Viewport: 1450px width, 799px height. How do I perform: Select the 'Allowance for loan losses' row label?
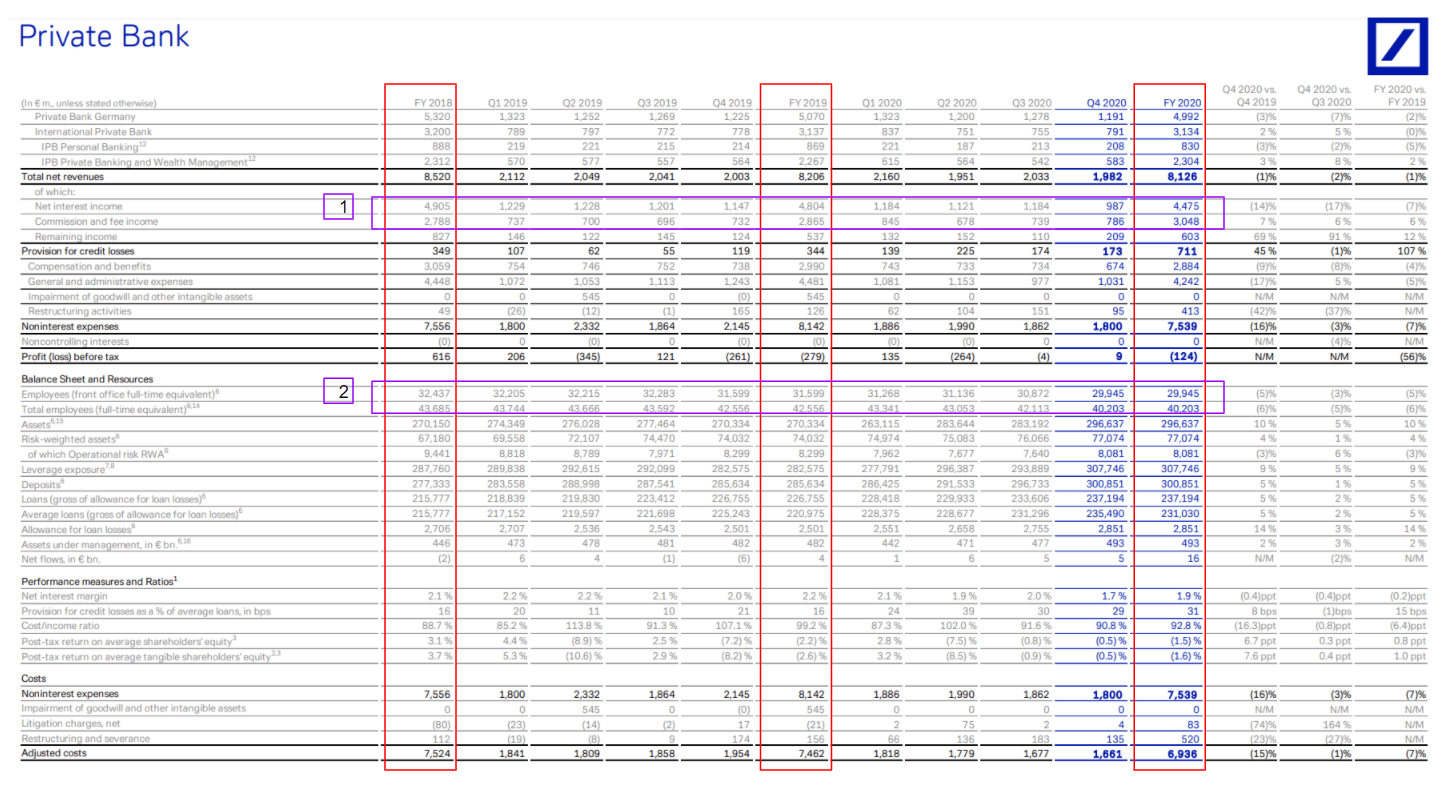coord(79,529)
